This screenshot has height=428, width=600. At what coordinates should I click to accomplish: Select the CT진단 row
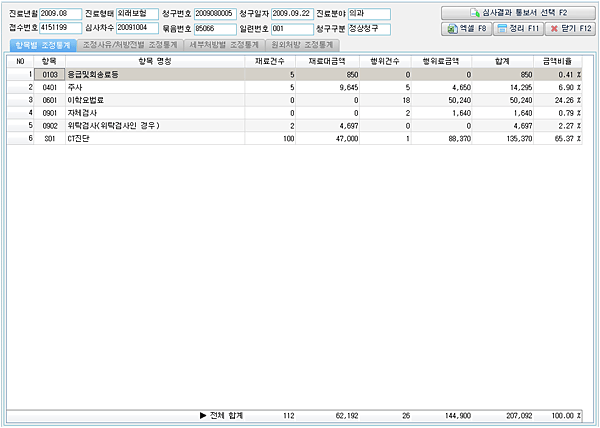[294, 138]
